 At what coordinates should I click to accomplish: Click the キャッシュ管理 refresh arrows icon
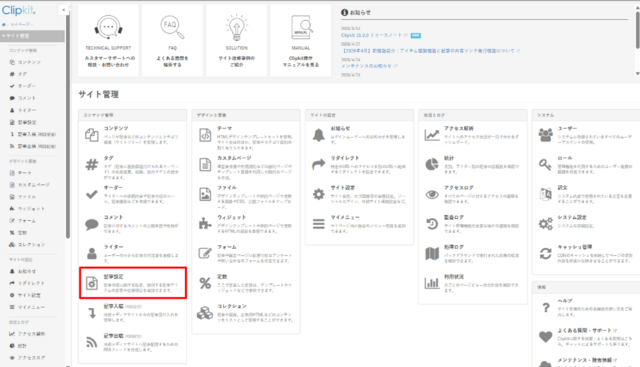tap(546, 254)
